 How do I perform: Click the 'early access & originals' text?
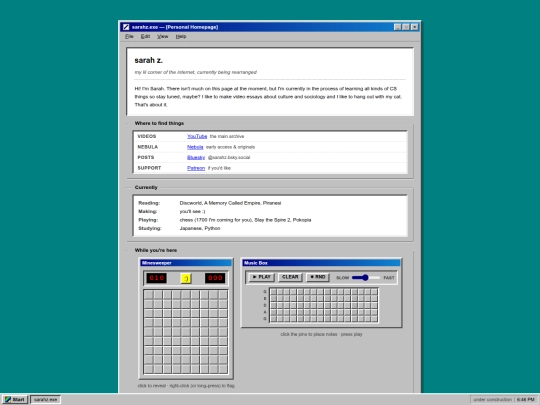click(230, 147)
